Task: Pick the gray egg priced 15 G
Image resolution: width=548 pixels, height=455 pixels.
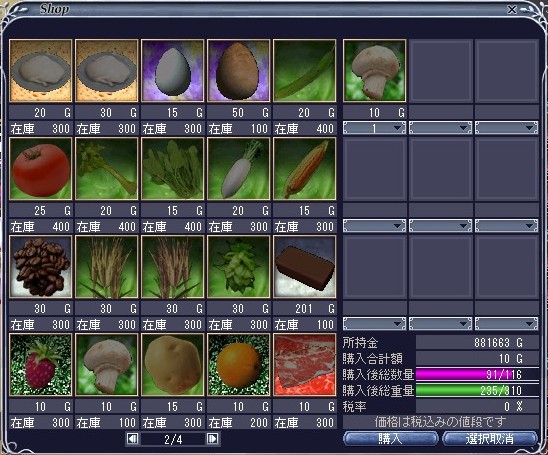Action: (x=173, y=71)
